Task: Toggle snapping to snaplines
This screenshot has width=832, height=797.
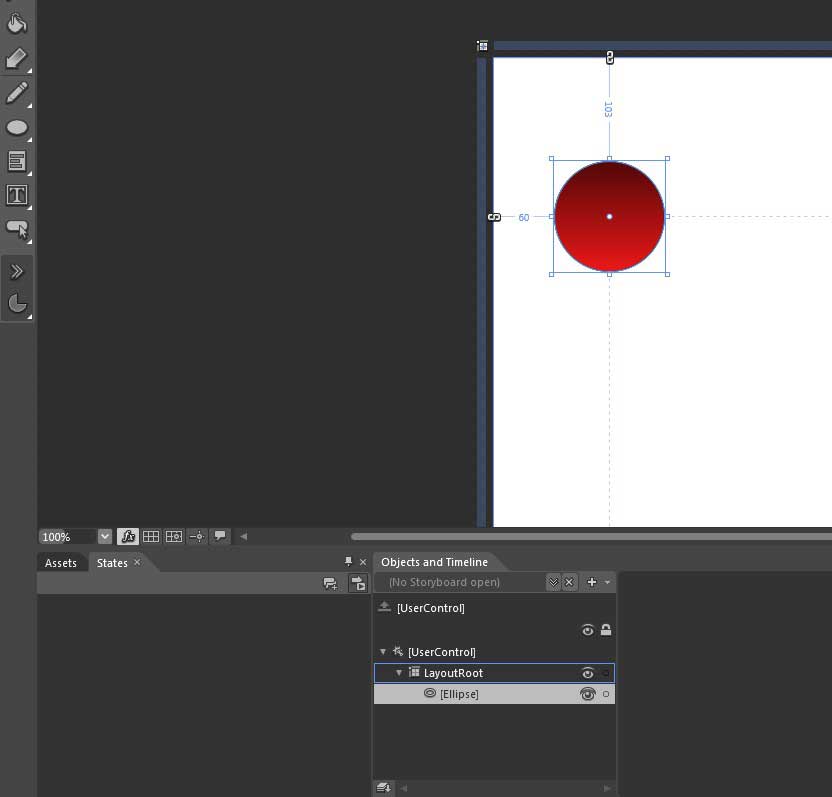Action: pos(197,536)
